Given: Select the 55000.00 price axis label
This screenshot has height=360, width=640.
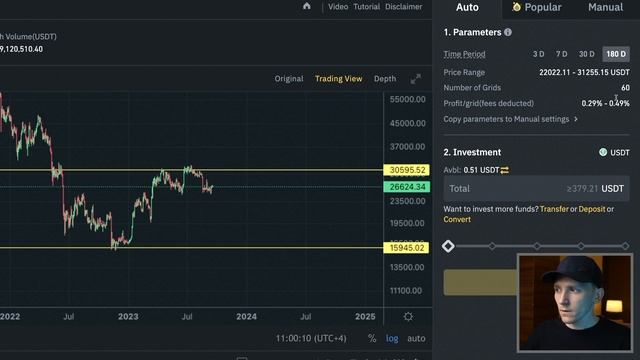Looking at the screenshot, I should (x=407, y=99).
